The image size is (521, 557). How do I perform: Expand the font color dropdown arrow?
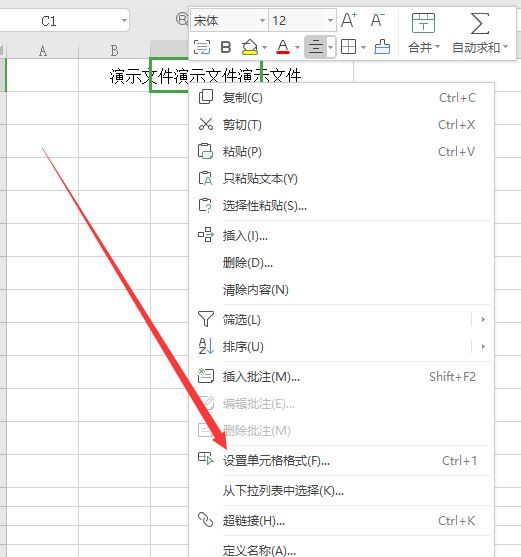click(x=297, y=47)
